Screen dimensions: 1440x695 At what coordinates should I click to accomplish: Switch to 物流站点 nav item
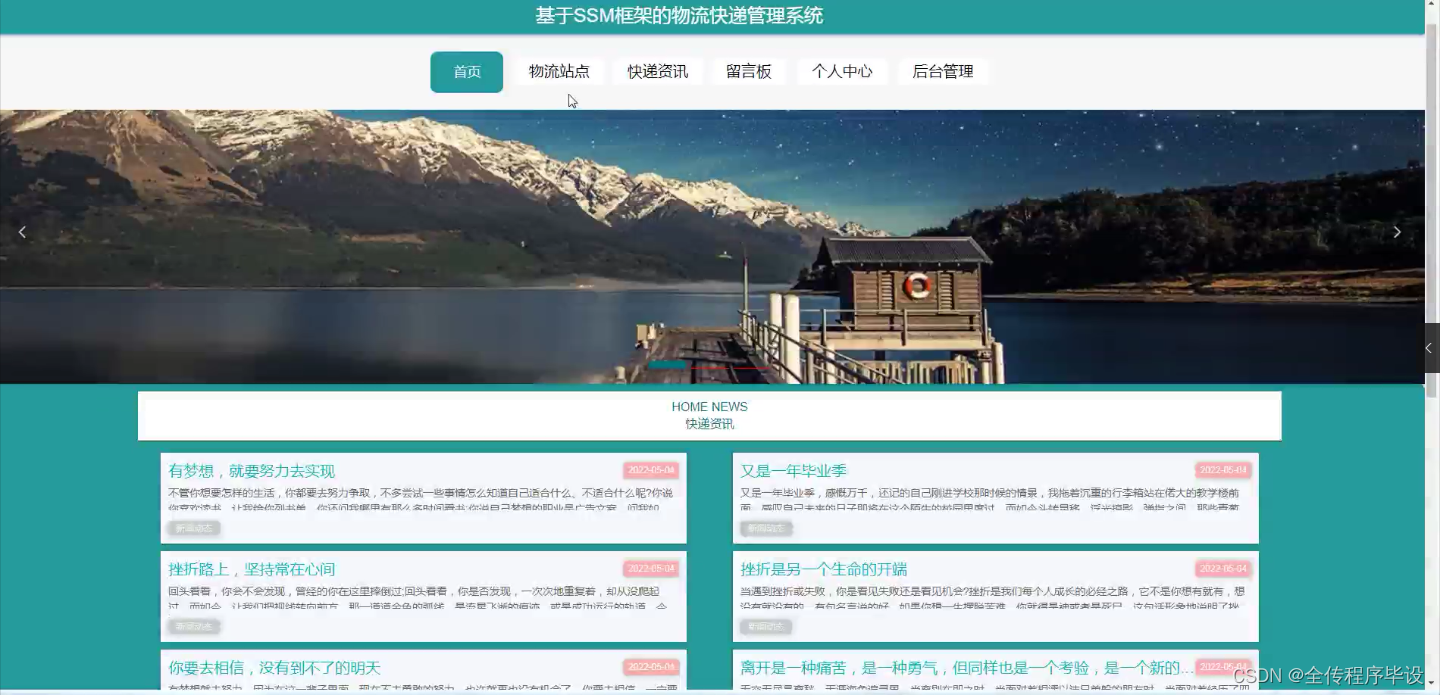coord(559,72)
